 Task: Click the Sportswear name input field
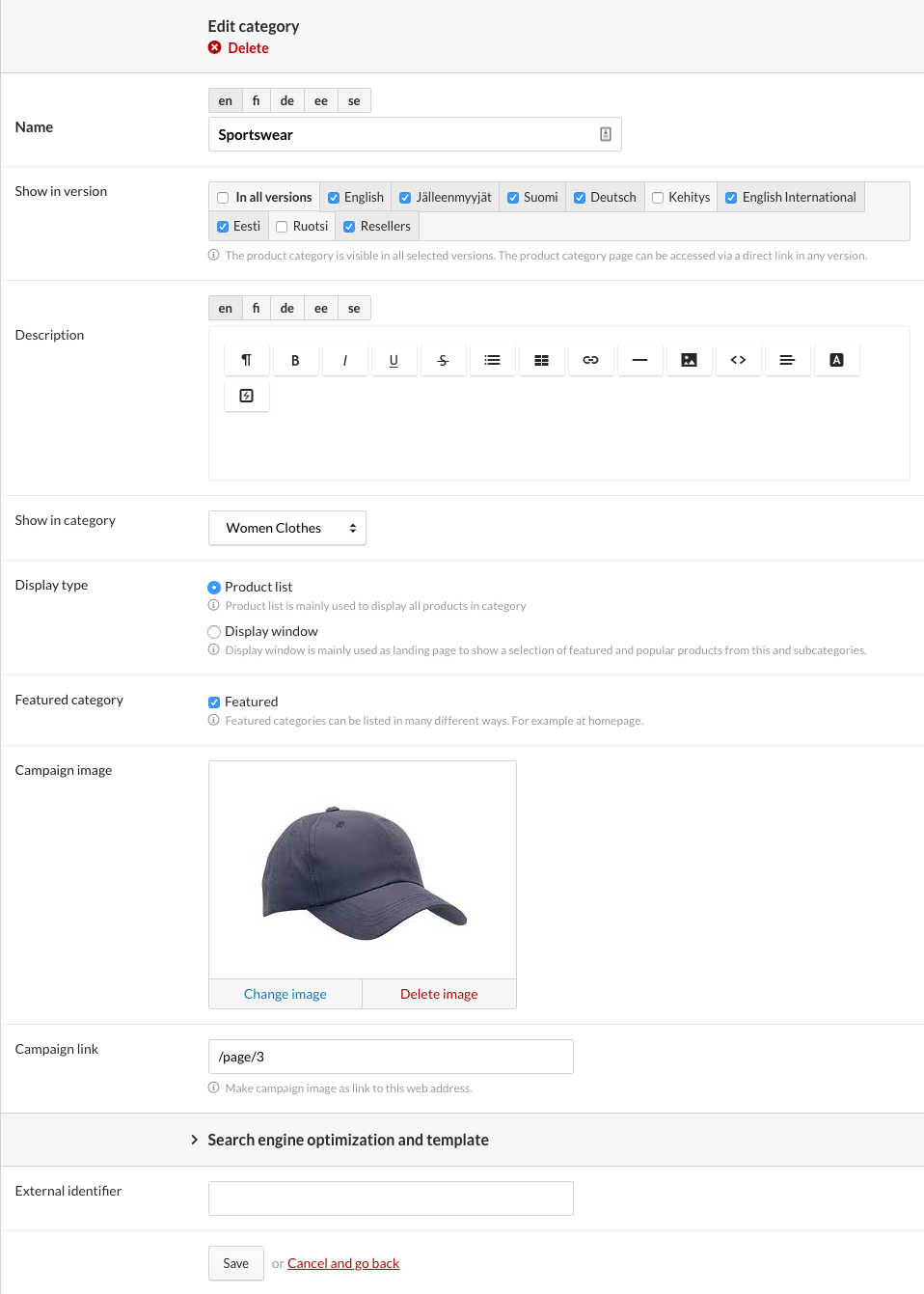(415, 134)
